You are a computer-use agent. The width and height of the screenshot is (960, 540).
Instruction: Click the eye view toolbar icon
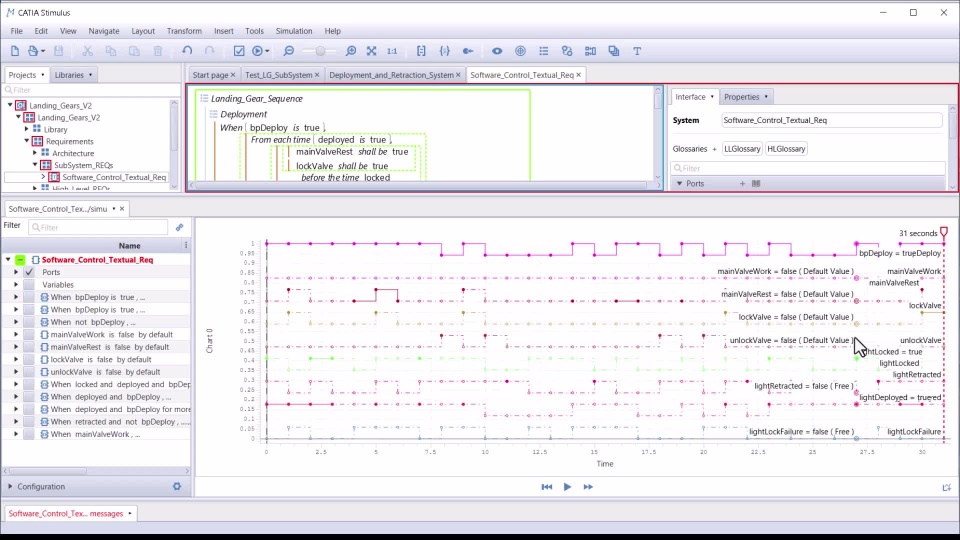tap(497, 51)
